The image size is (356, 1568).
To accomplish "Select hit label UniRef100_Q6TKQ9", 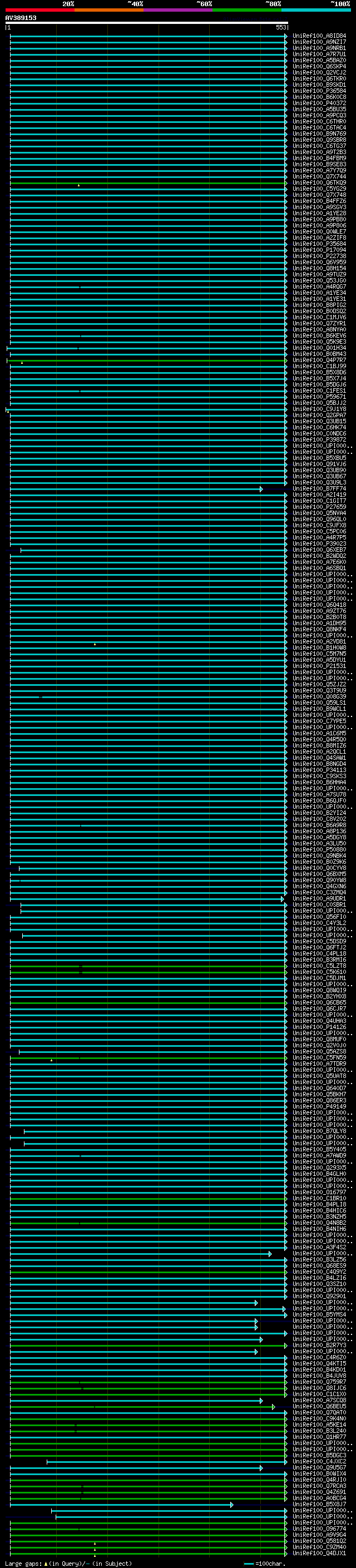I will (319, 182).
